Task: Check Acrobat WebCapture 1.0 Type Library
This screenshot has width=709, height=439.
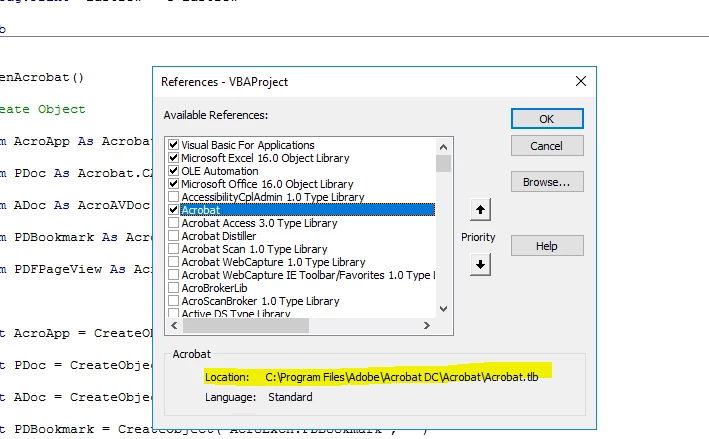Action: (x=173, y=262)
